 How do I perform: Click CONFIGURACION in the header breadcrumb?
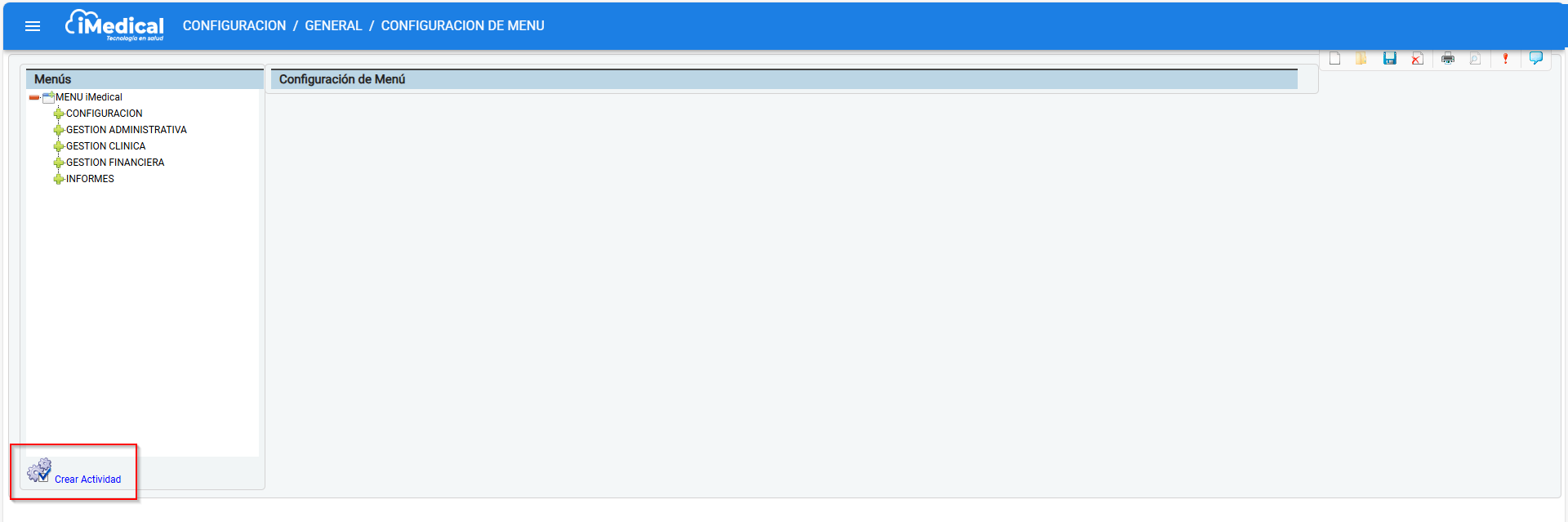(234, 26)
